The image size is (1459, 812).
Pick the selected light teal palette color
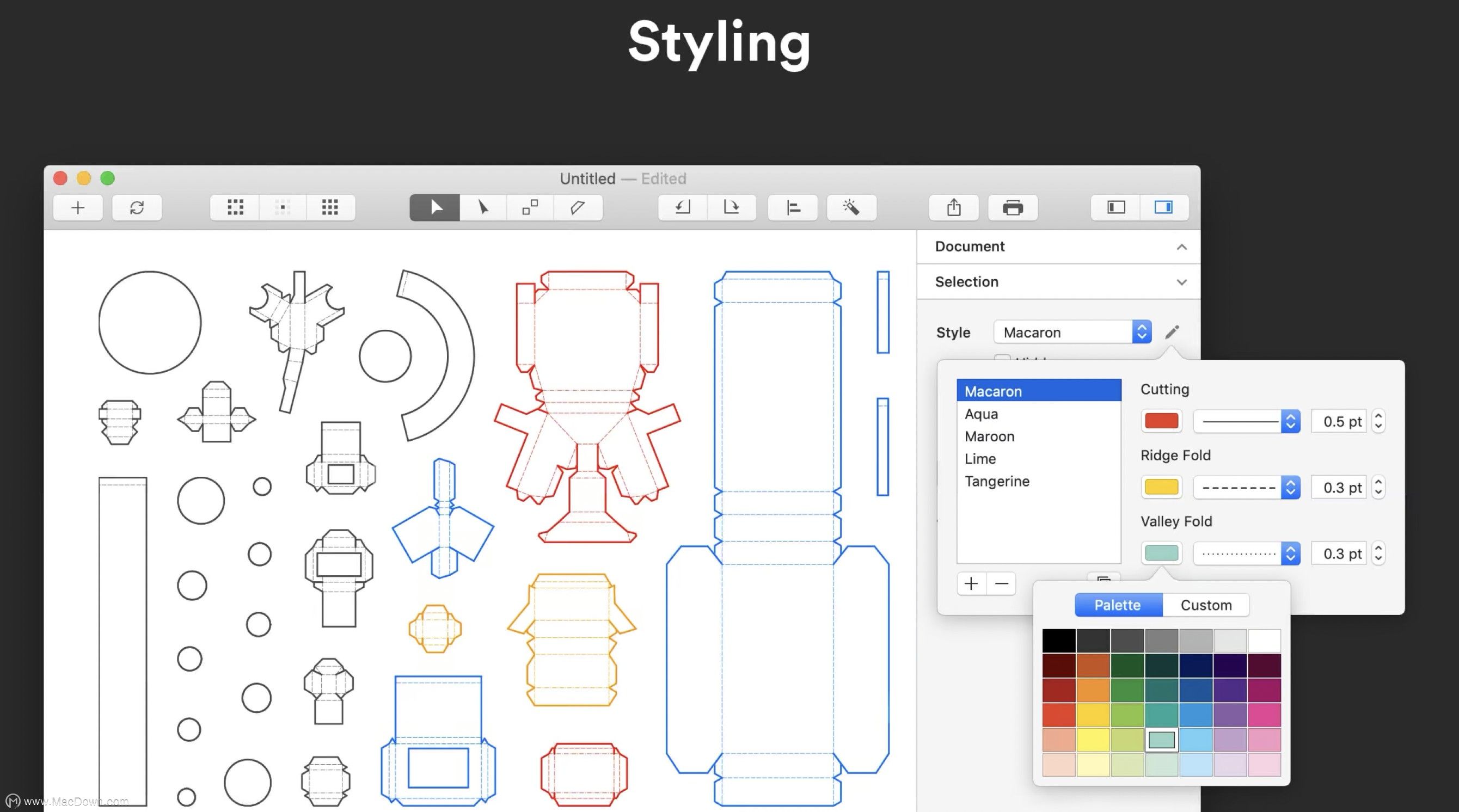[1162, 740]
